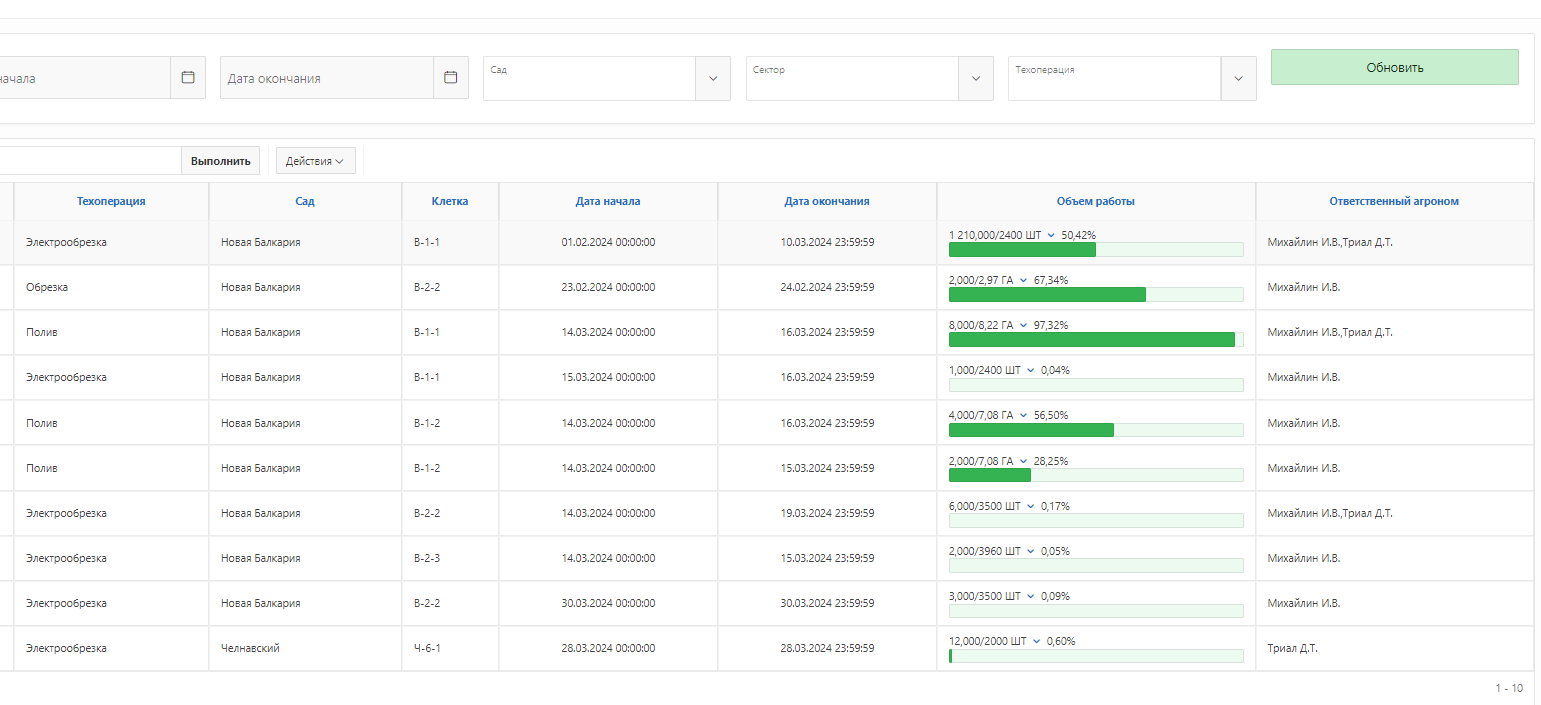Sort by the Техоперация column header
Viewport: 1541px width, 705px height.
111,201
